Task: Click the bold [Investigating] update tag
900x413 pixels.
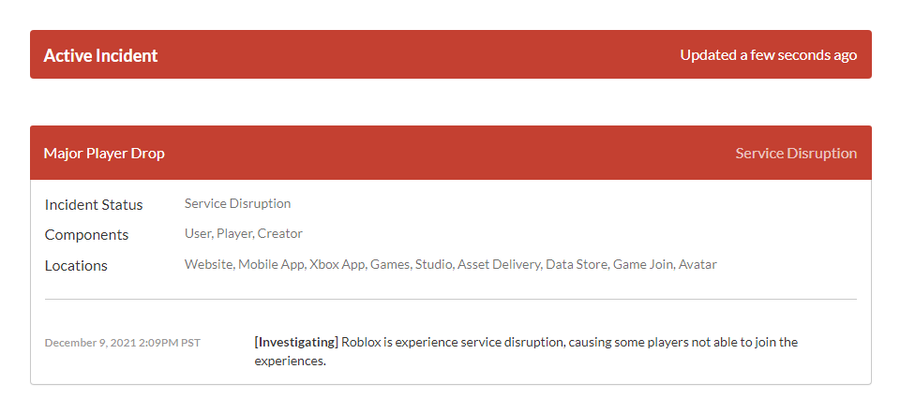Action: click(296, 342)
